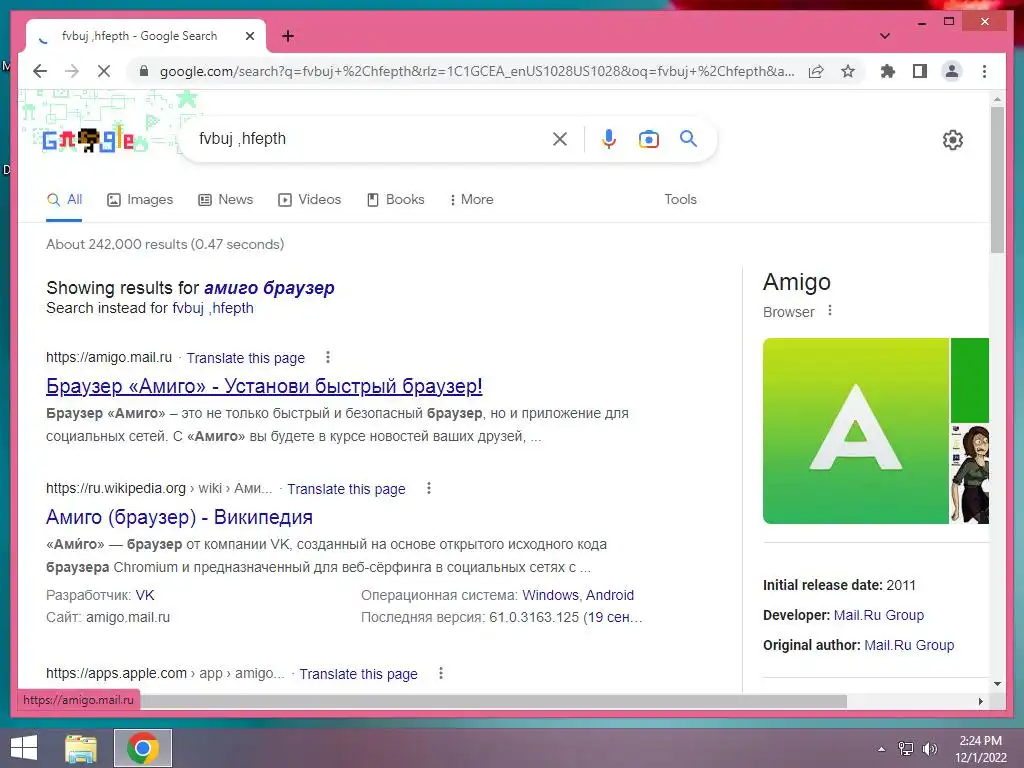Open Chrome three-dot menu

[x=984, y=71]
